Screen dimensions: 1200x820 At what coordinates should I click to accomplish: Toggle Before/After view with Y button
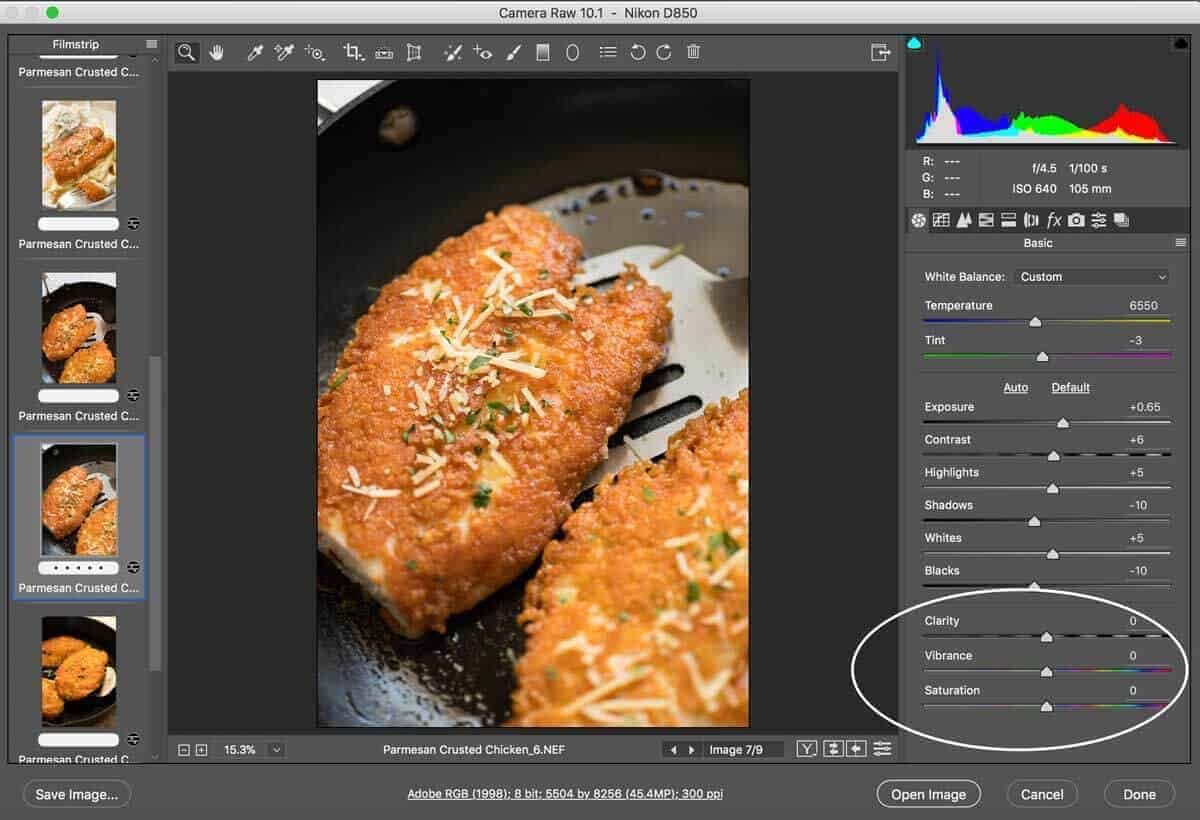click(806, 749)
